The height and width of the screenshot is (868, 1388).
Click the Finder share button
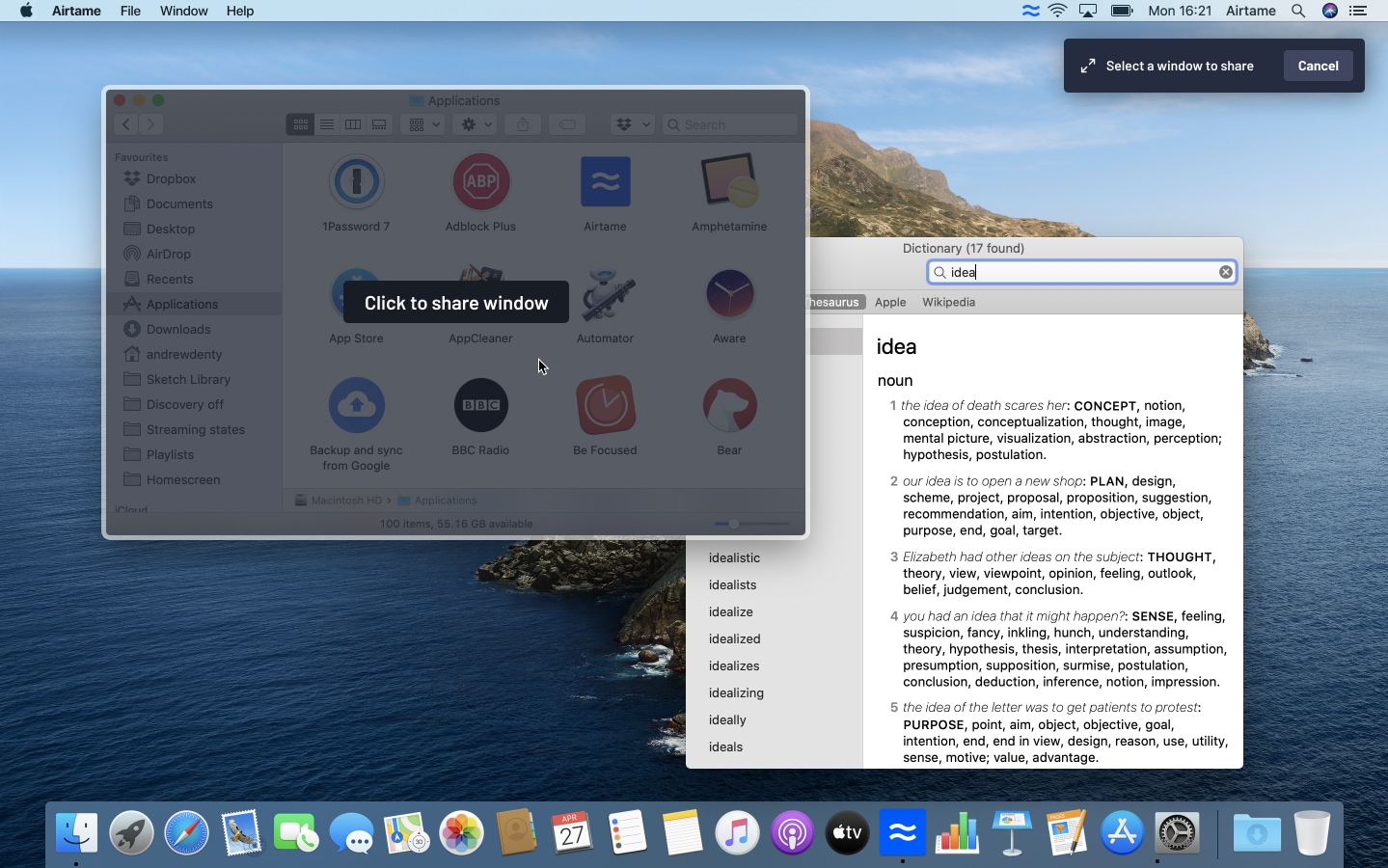(523, 124)
